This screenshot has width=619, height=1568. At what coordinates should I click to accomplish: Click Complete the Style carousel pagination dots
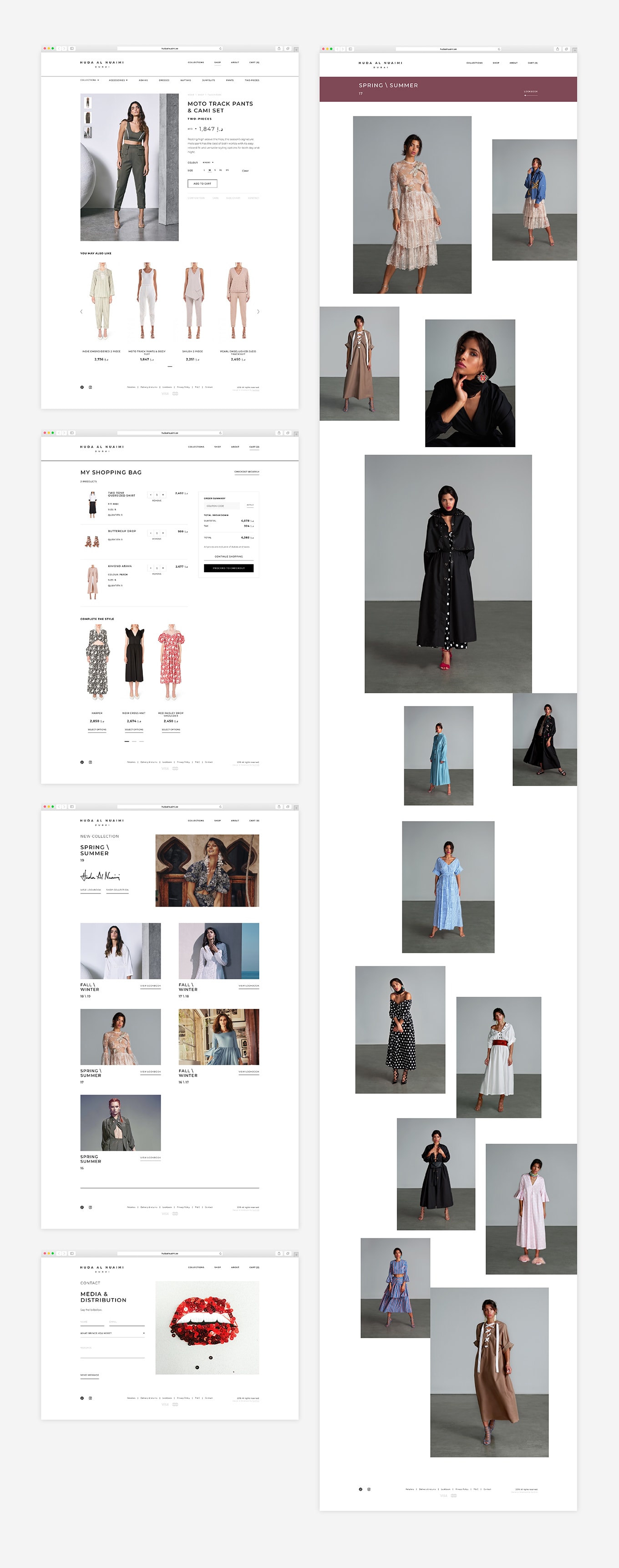point(134,741)
